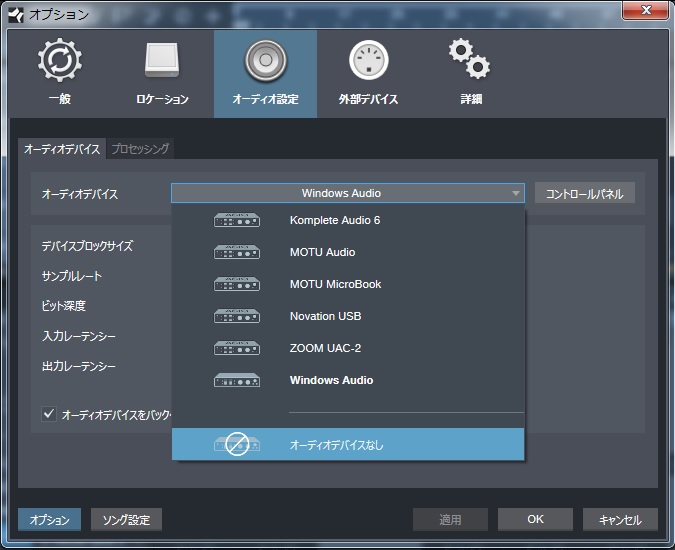Click the Komplete Audio 6 device icon
Screen dimensions: 675x550
pos(237,220)
